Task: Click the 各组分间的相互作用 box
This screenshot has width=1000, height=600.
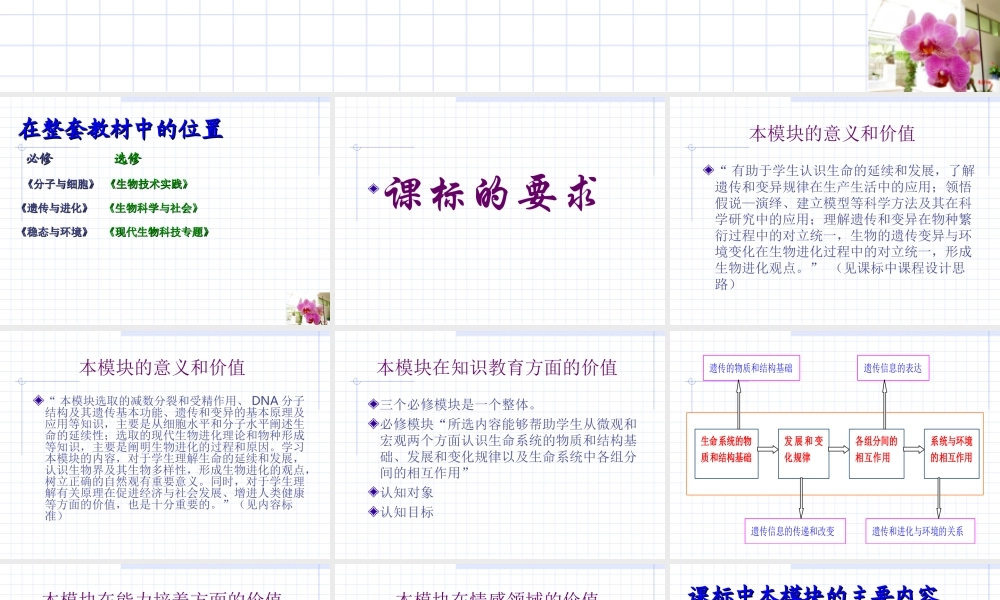Action: 876,453
